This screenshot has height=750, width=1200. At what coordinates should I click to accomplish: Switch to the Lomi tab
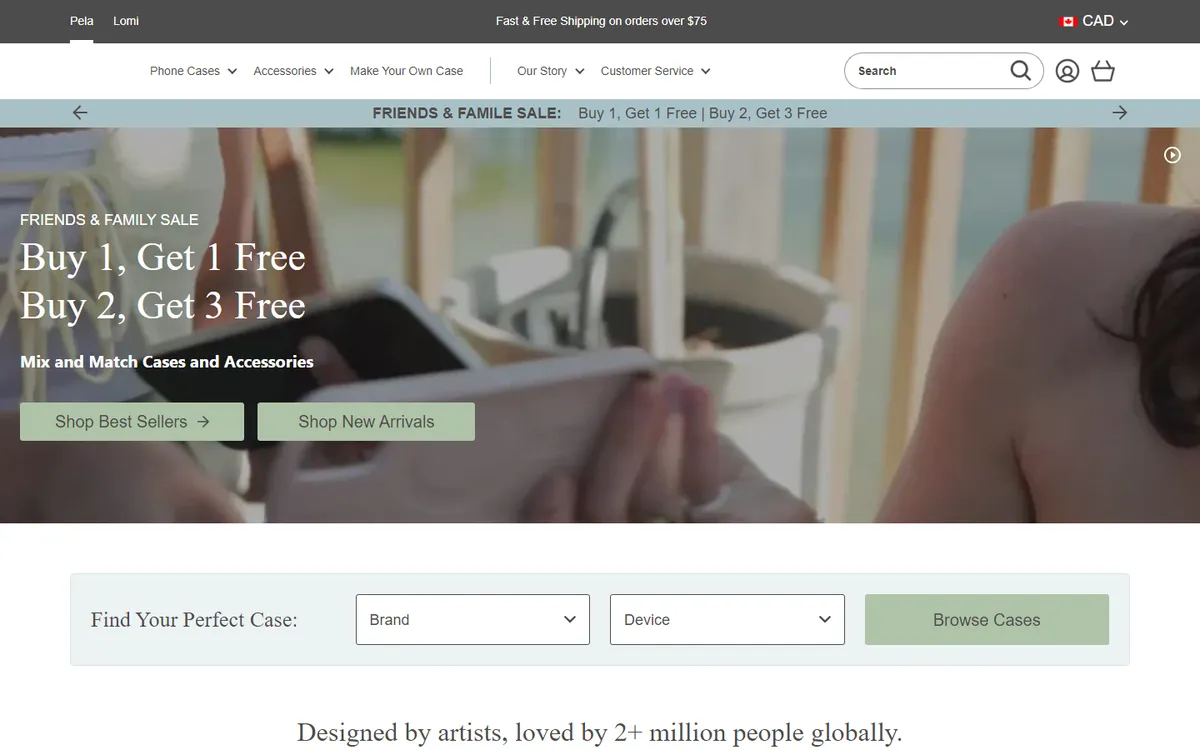(126, 21)
